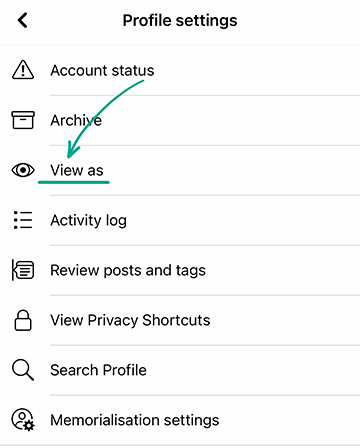Open Memorialisation settings
The width and height of the screenshot is (360, 448).
coord(180,420)
